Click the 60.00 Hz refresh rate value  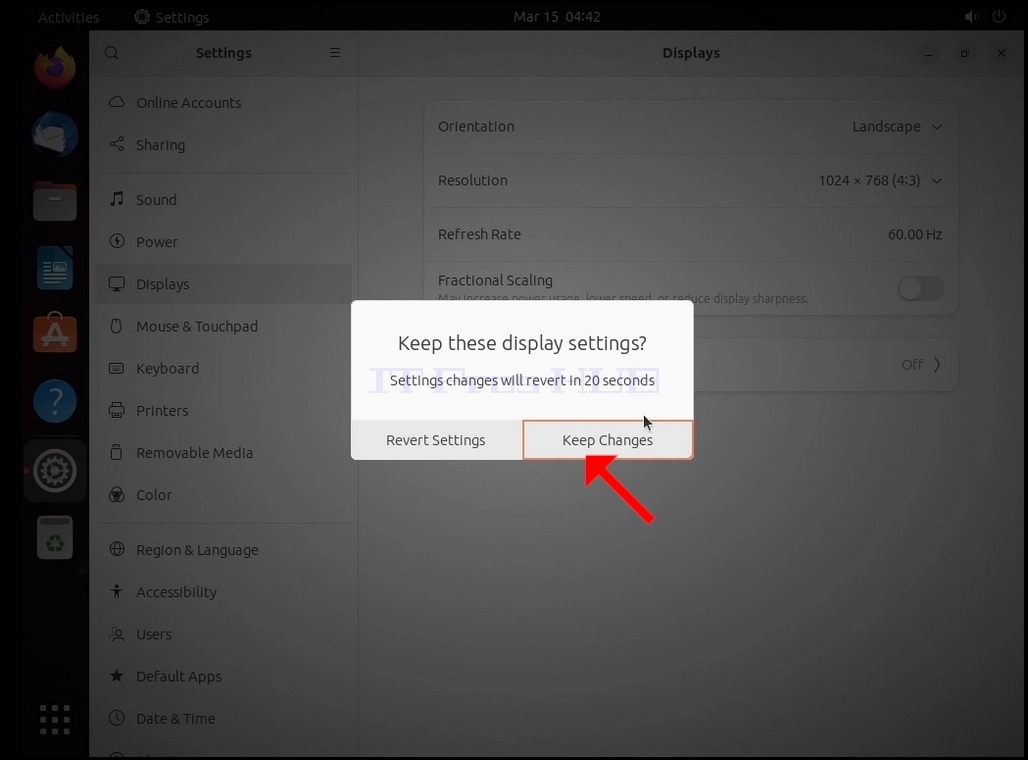pos(915,234)
